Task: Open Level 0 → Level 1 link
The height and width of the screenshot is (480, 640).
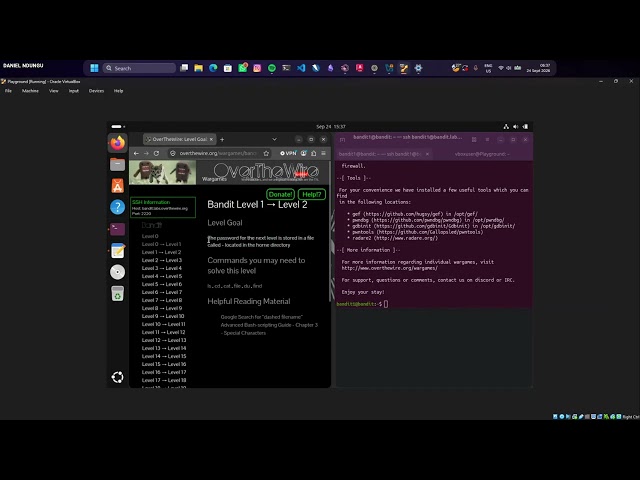Action: pyautogui.click(x=161, y=244)
